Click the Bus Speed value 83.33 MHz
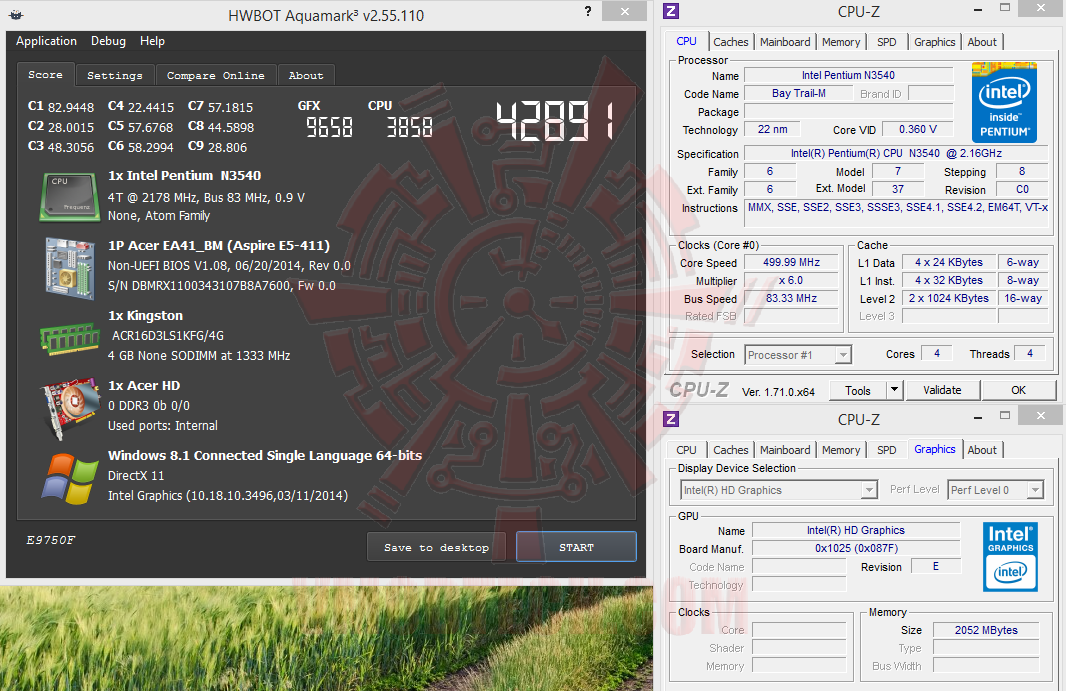Viewport: 1066px width, 691px height. coord(791,299)
